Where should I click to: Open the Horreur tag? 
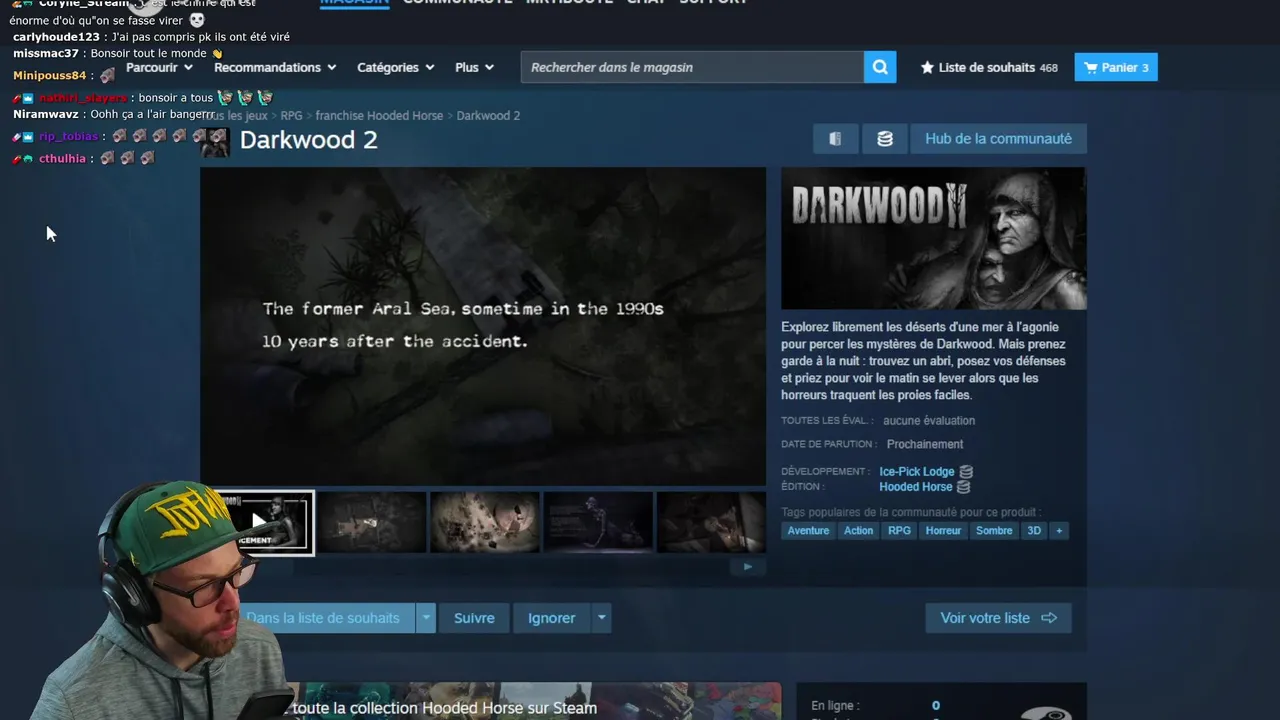943,531
